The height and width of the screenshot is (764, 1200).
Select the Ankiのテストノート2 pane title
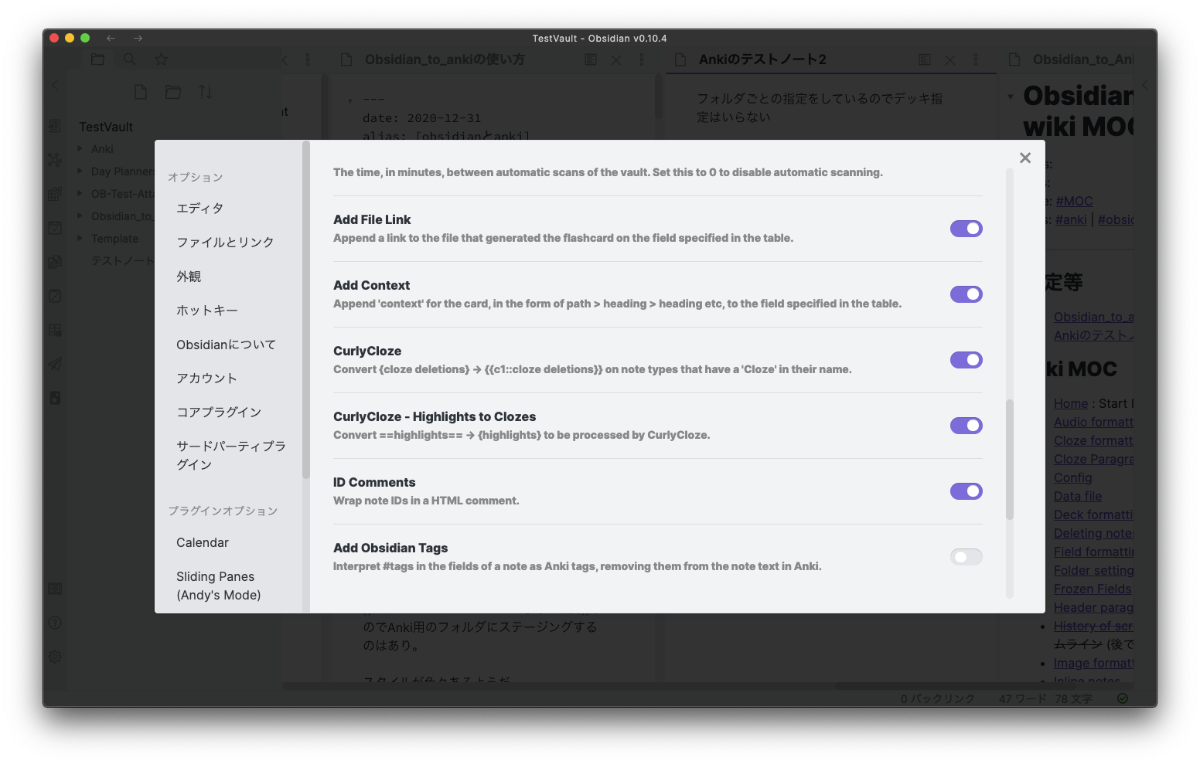(762, 60)
